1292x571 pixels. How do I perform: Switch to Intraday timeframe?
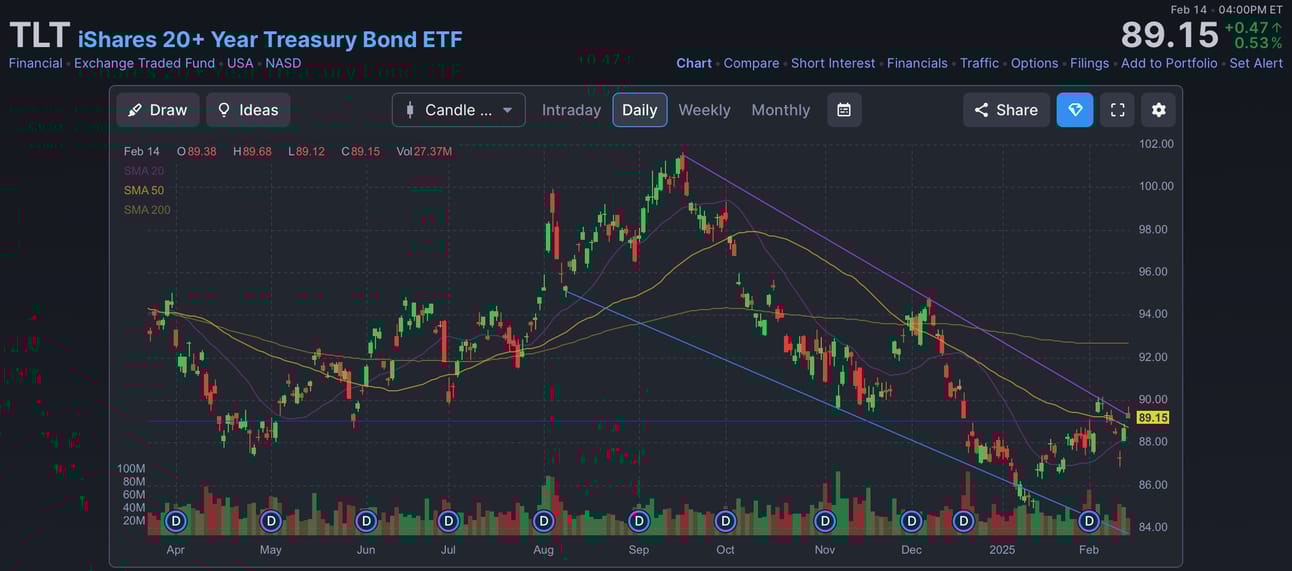click(x=571, y=110)
